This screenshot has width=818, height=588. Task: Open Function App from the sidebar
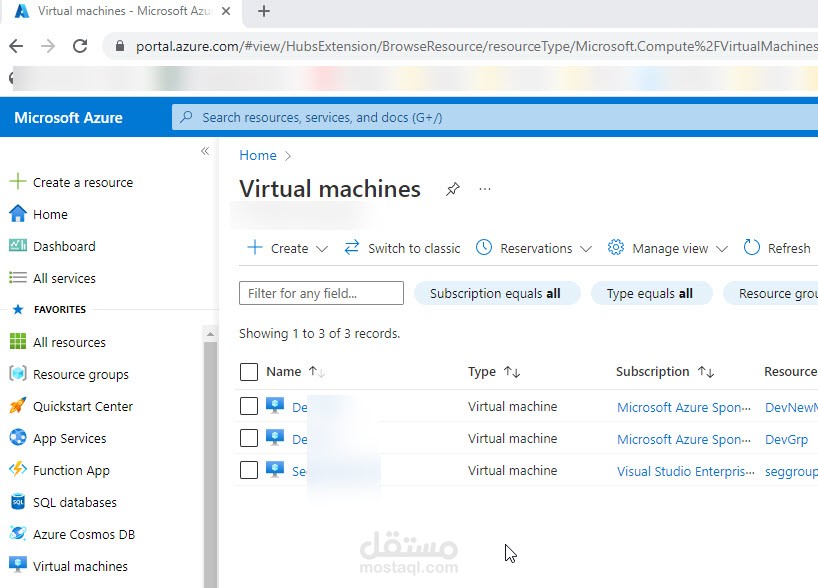tap(69, 470)
